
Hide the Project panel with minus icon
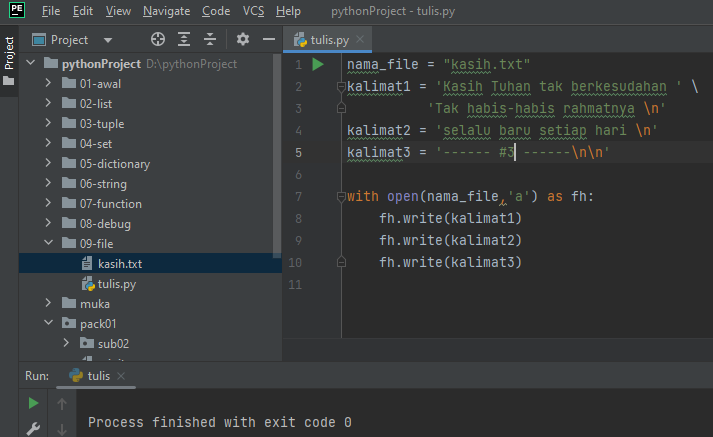pos(269,40)
